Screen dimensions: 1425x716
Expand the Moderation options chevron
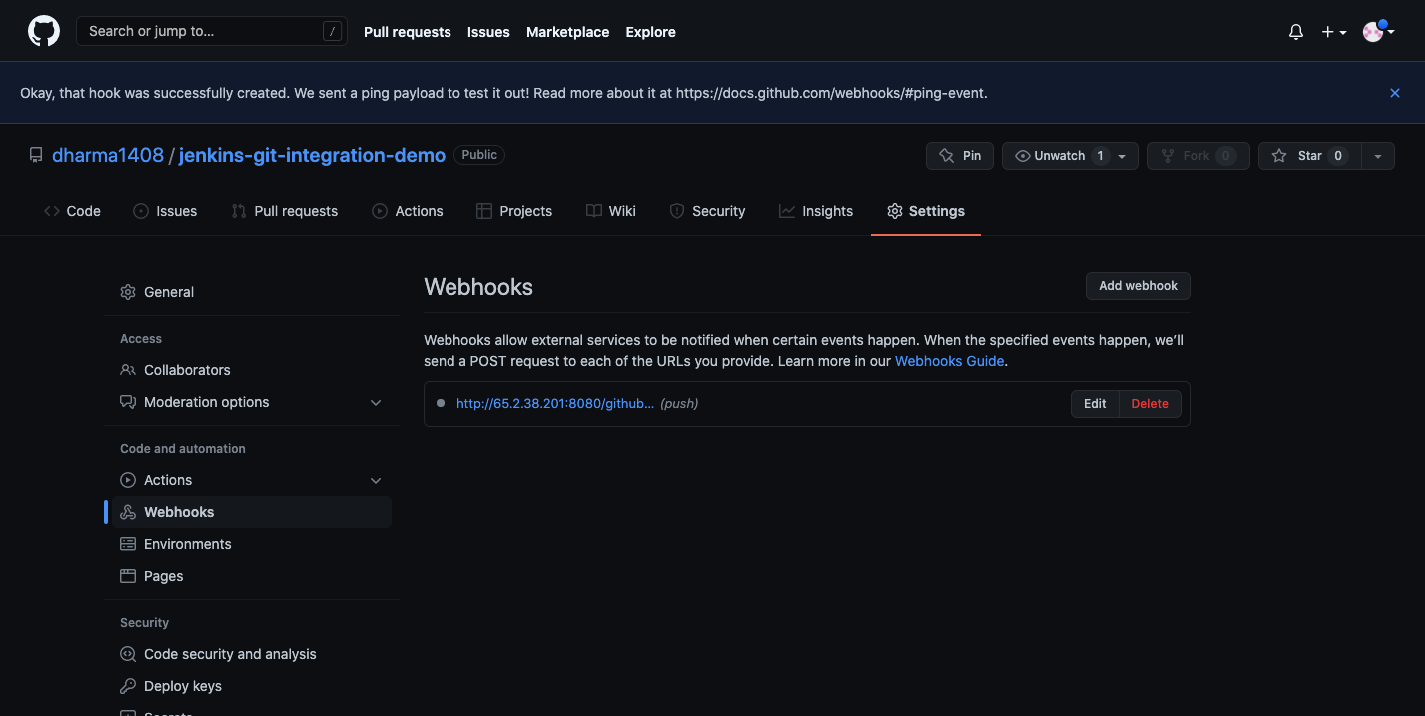click(376, 402)
